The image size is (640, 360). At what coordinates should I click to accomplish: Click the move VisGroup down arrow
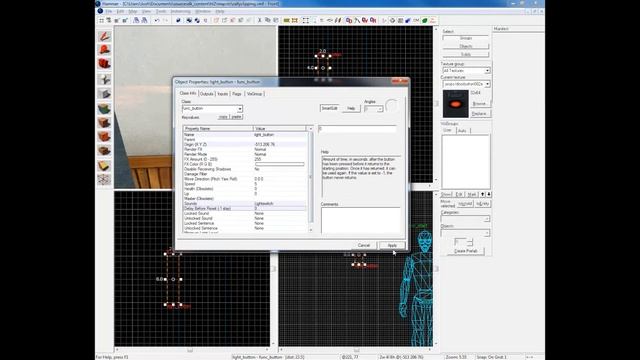point(489,194)
